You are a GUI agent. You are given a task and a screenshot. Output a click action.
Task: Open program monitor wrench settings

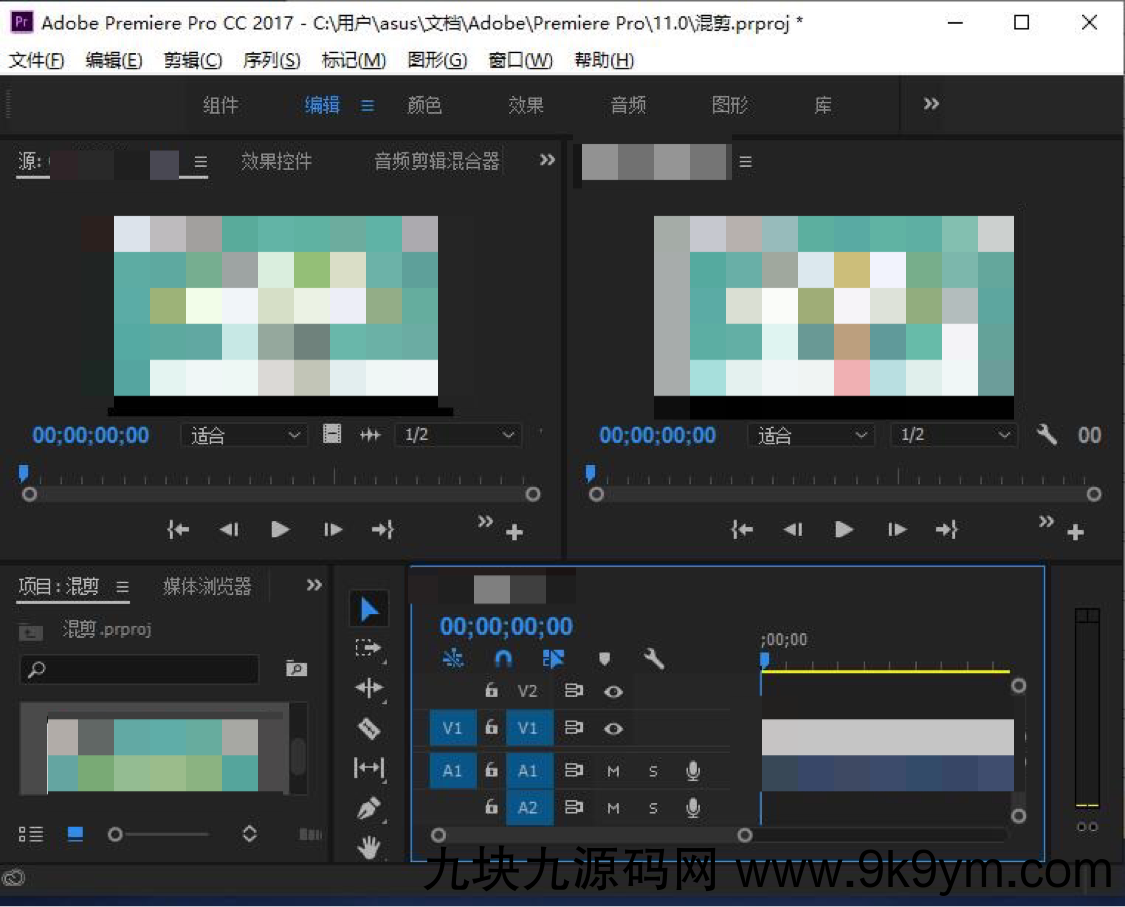(1047, 435)
